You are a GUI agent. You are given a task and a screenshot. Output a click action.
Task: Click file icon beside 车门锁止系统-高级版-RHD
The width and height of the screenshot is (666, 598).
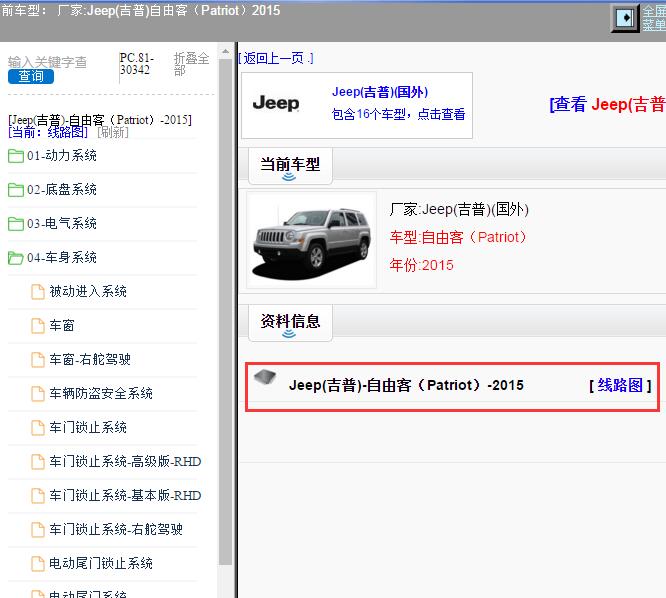(38, 462)
